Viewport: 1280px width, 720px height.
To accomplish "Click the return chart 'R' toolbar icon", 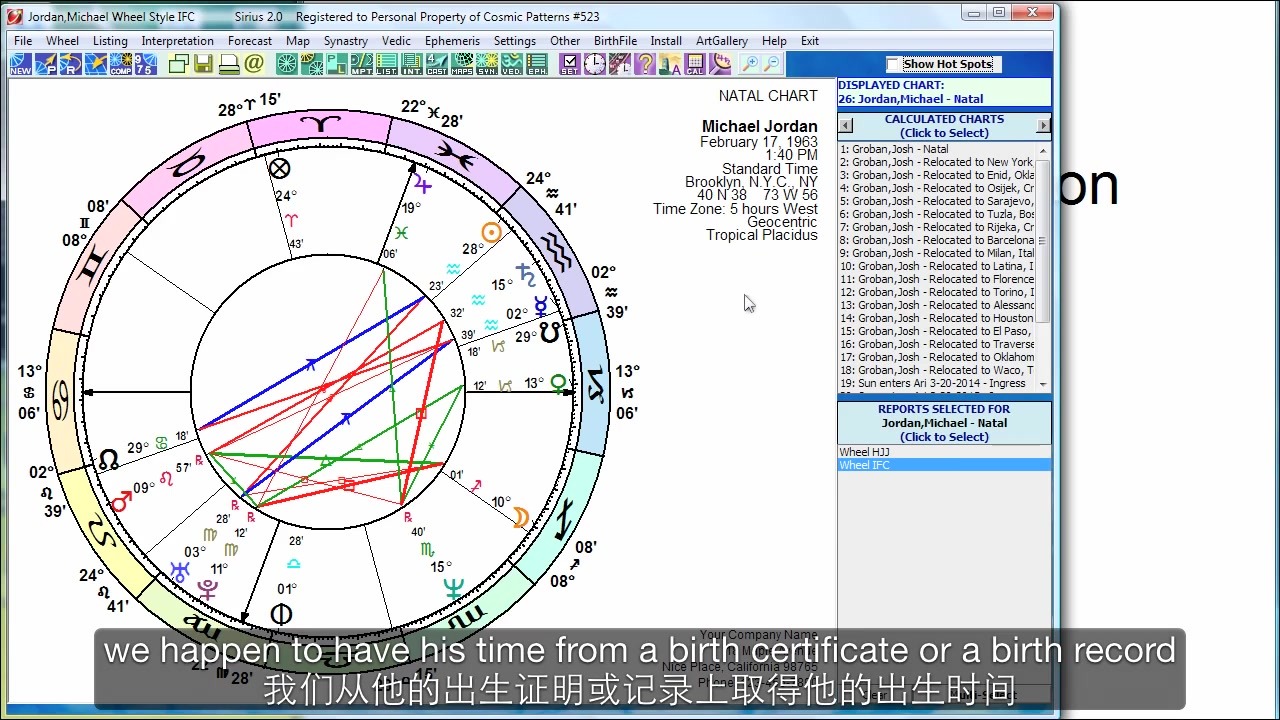I will pos(71,64).
